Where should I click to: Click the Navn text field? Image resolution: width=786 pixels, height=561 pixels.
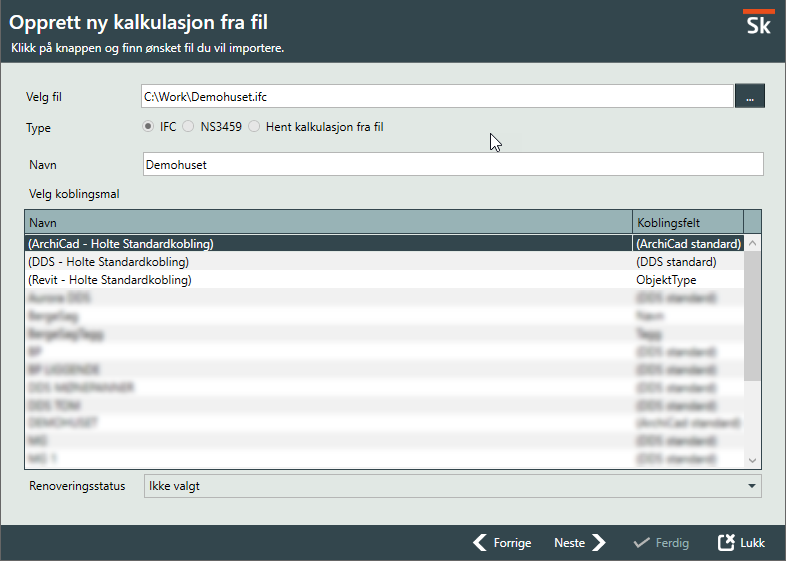click(x=453, y=164)
